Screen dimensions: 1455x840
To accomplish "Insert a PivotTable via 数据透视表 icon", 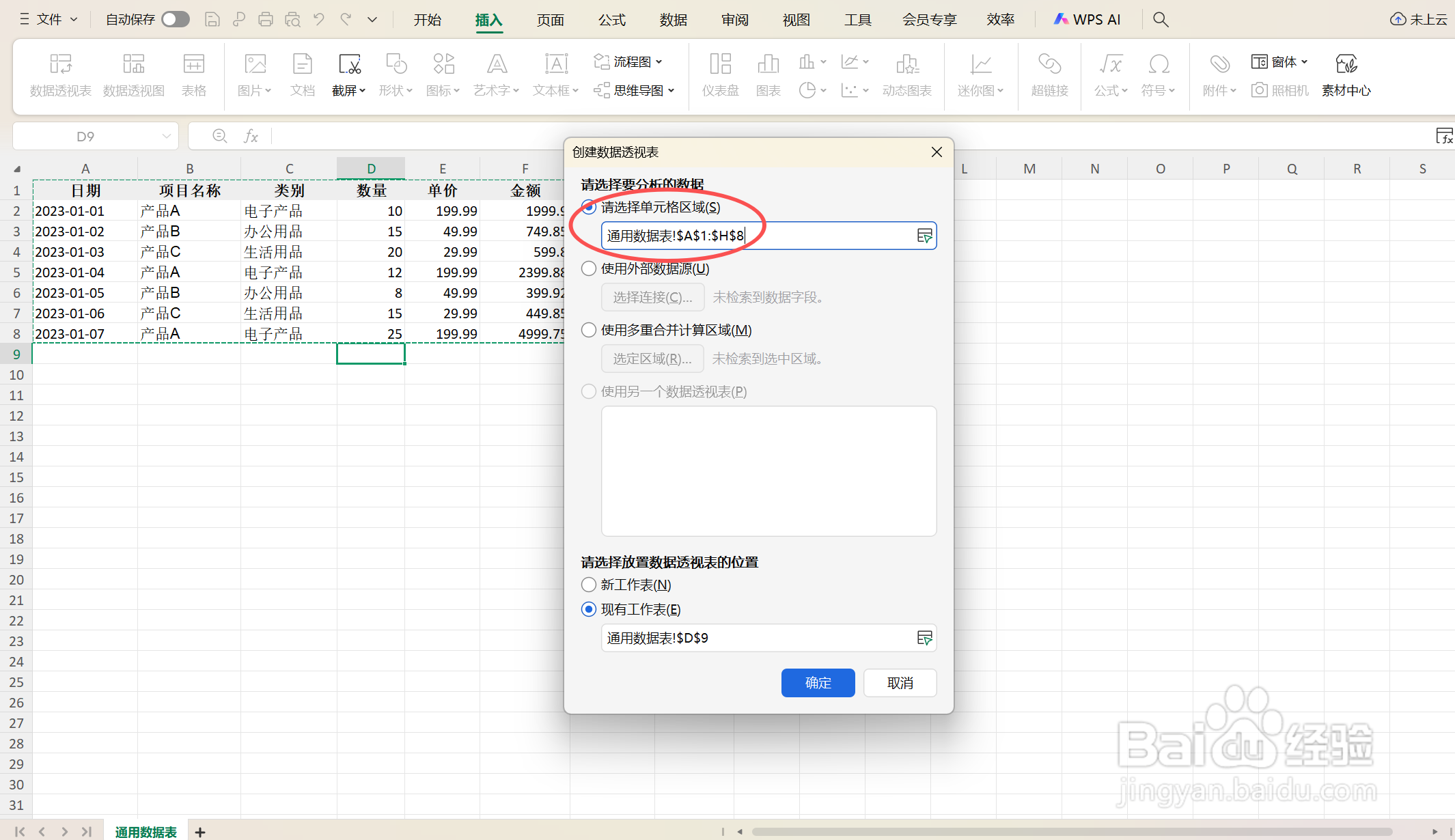I will click(60, 74).
